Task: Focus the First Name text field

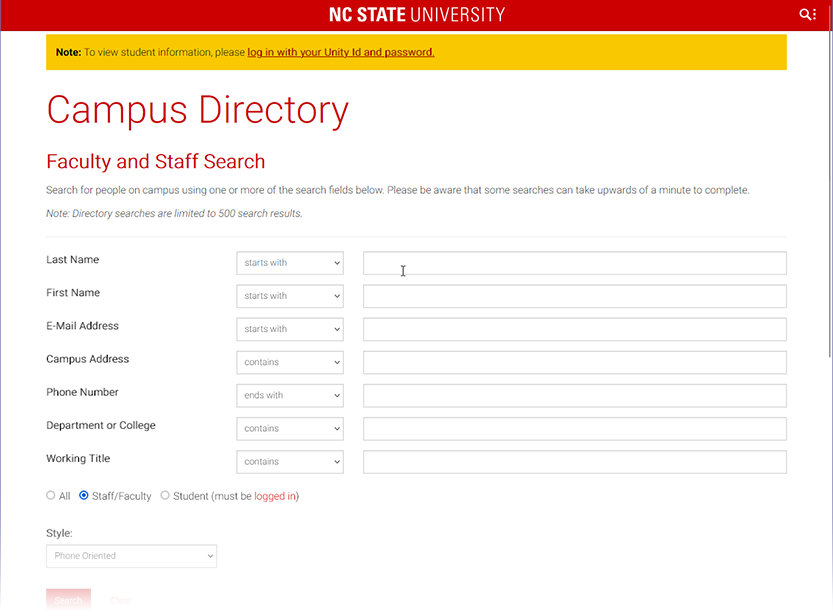Action: [575, 296]
